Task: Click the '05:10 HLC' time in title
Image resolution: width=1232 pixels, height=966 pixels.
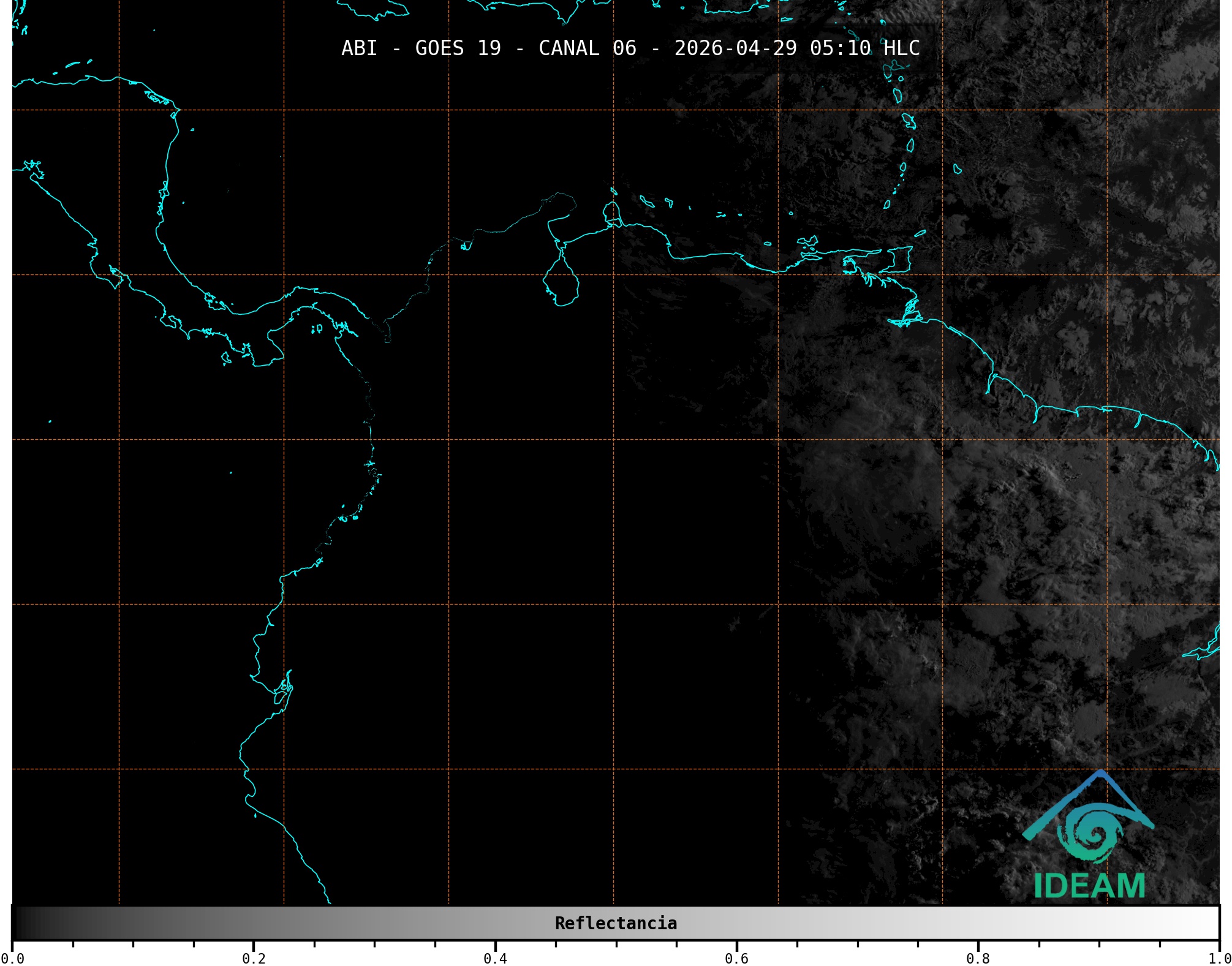Action: [864, 48]
